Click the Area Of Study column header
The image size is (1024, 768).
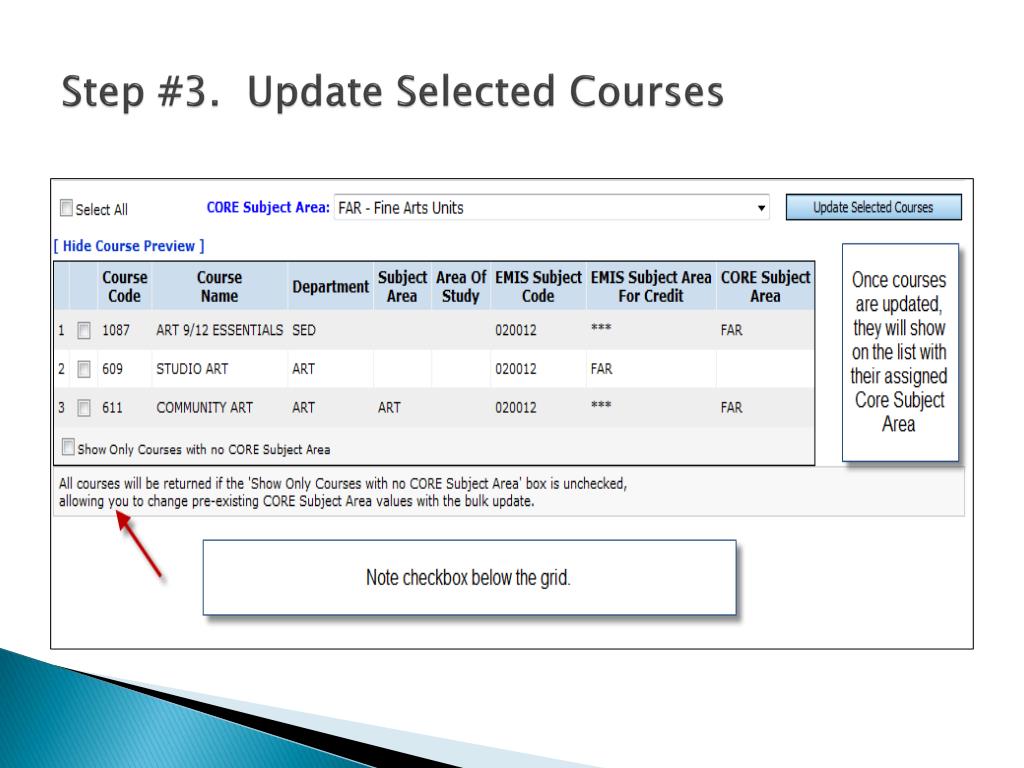(x=461, y=287)
